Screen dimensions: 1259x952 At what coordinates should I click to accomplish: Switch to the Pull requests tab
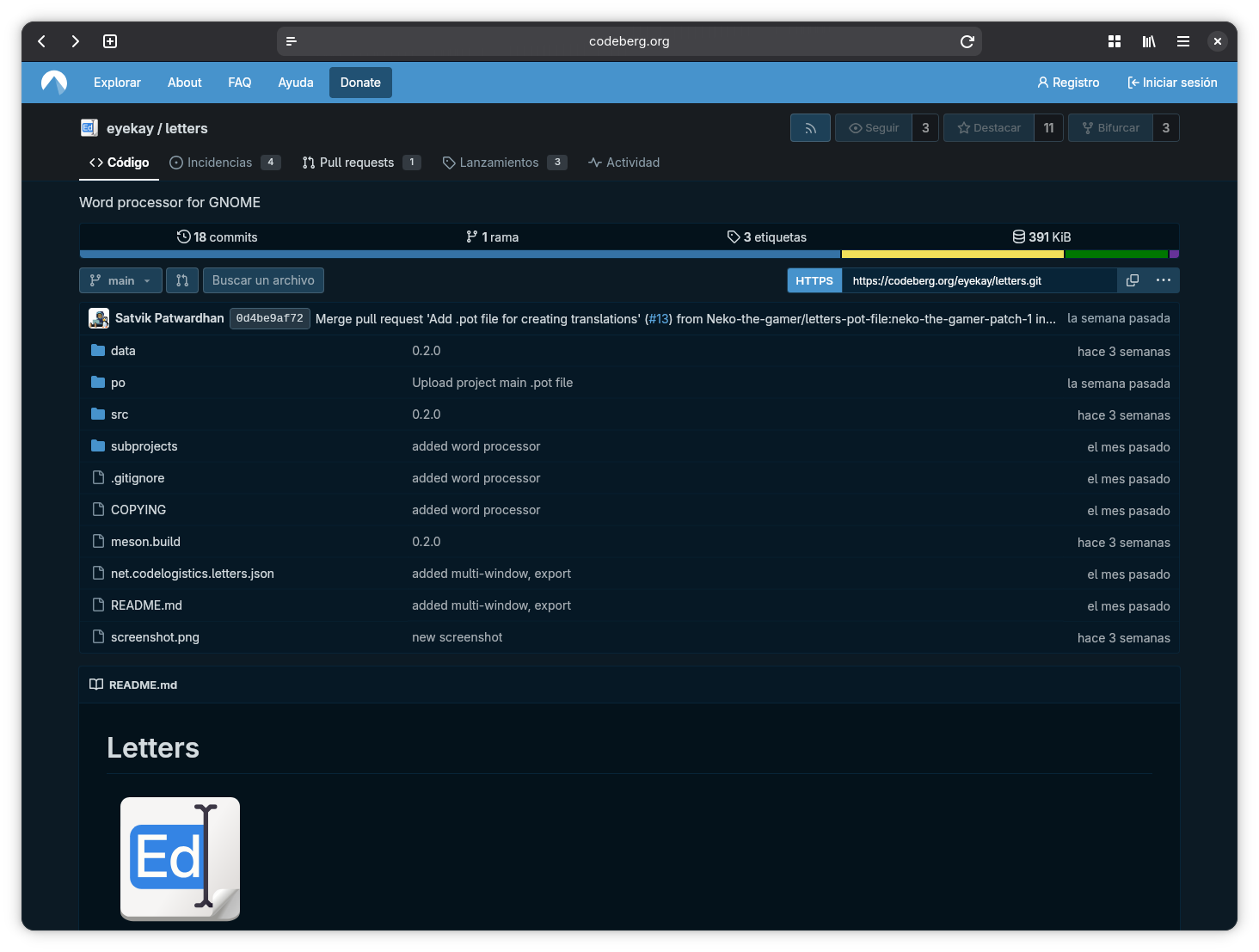pos(356,162)
